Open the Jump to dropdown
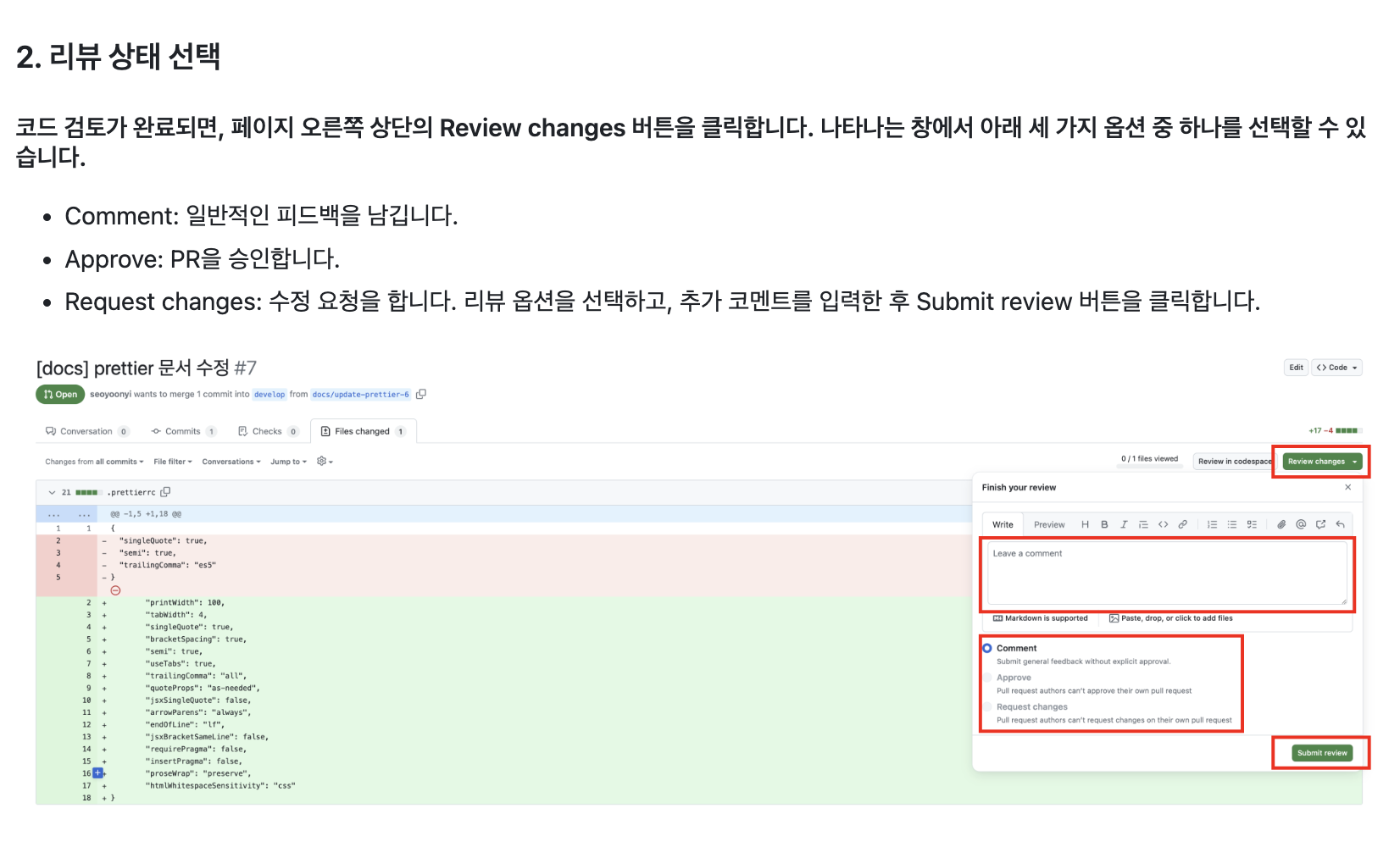 (x=289, y=462)
